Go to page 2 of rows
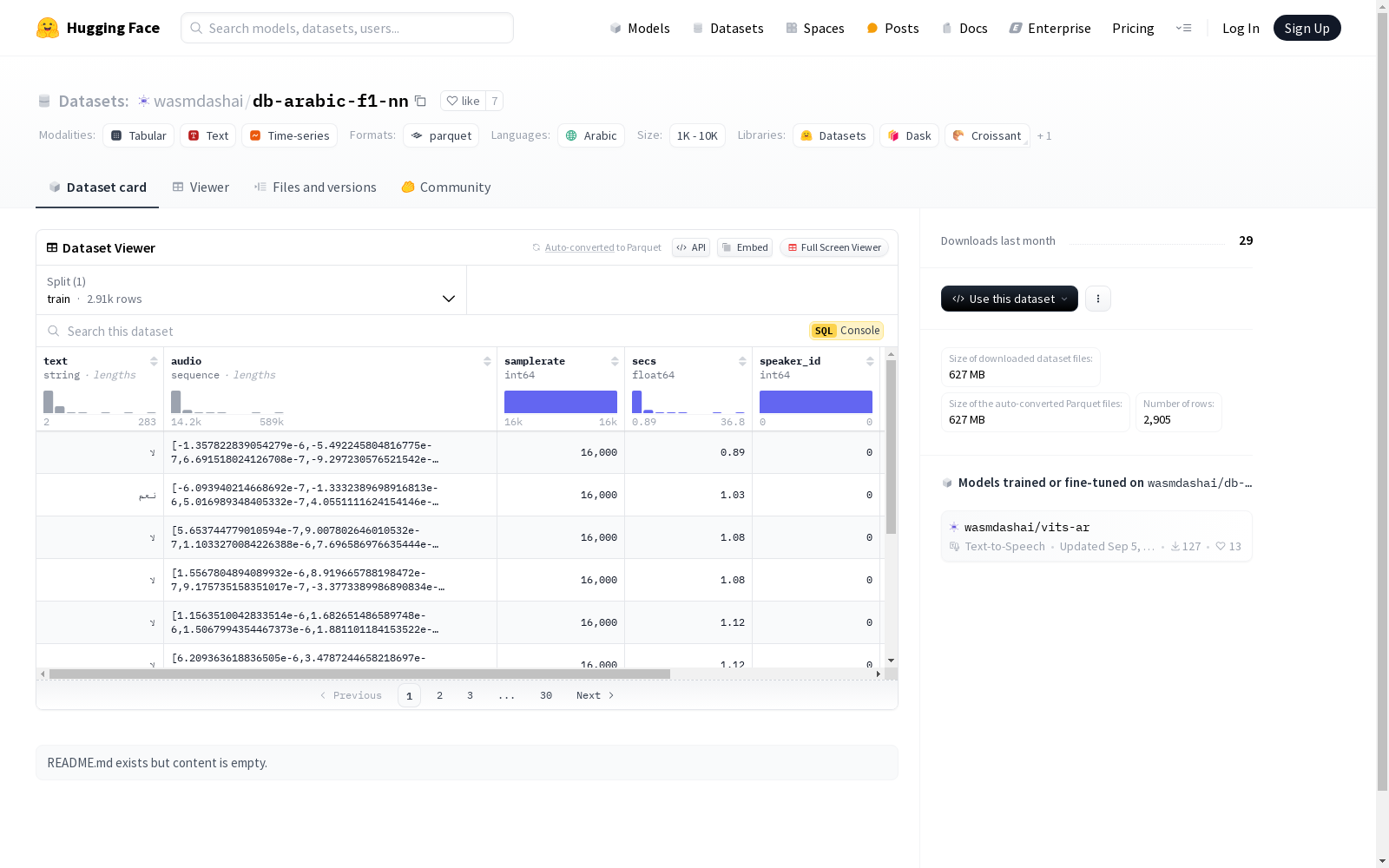The image size is (1389, 868). click(x=440, y=695)
